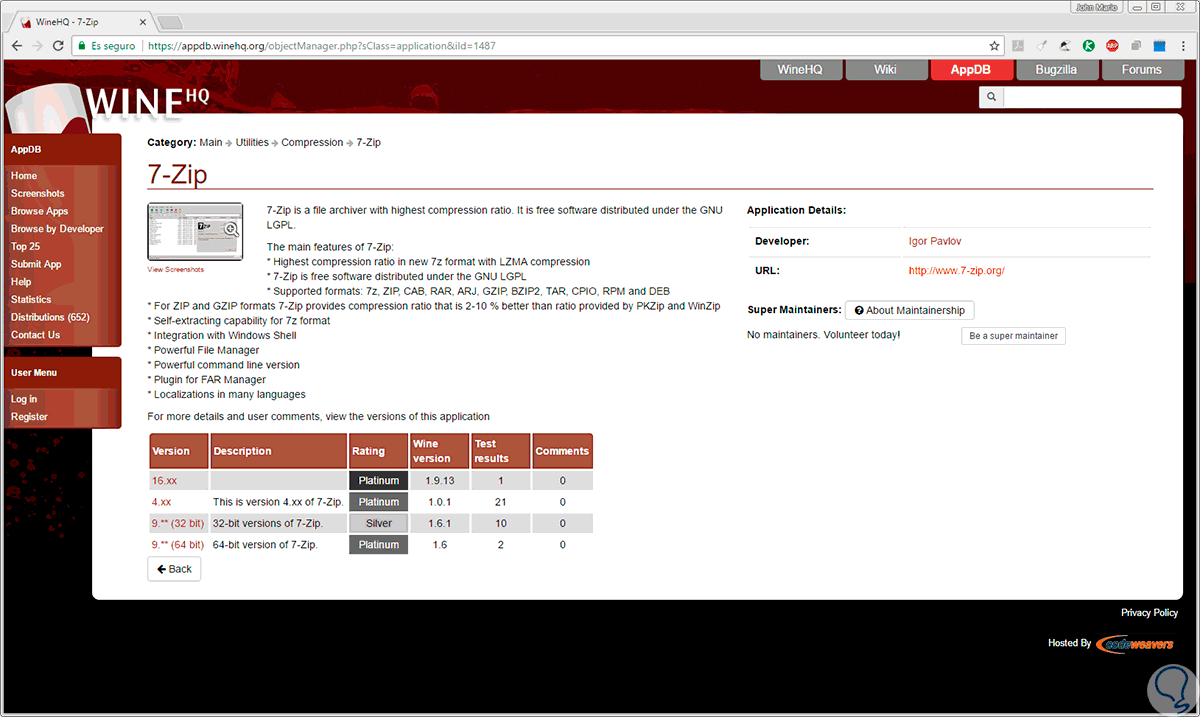
Task: Open version 9.** (32 bit)
Action: [x=178, y=523]
